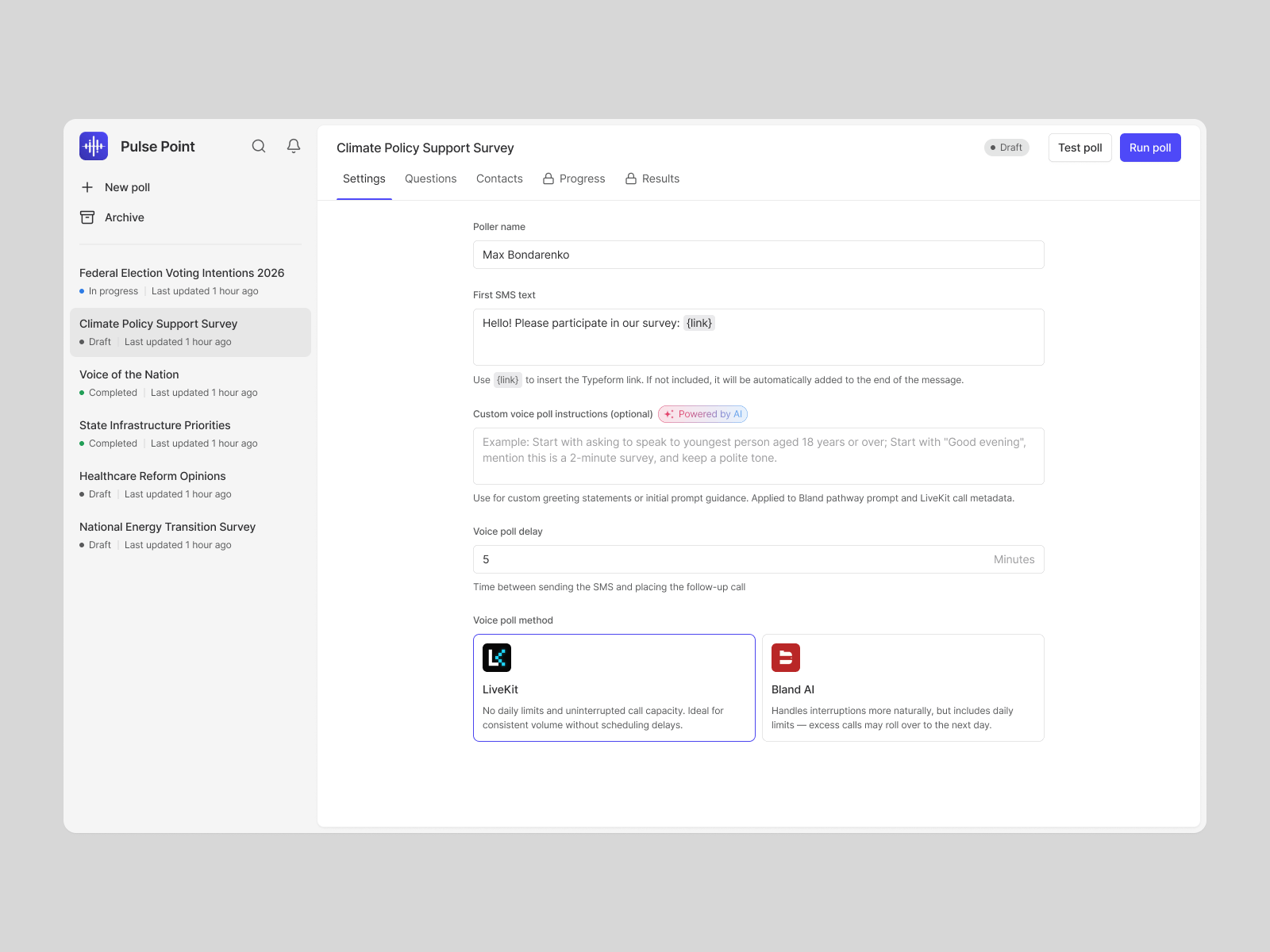Screen dimensions: 1270x952
Task: Open National Energy Transition Survey poll
Action: pos(190,535)
